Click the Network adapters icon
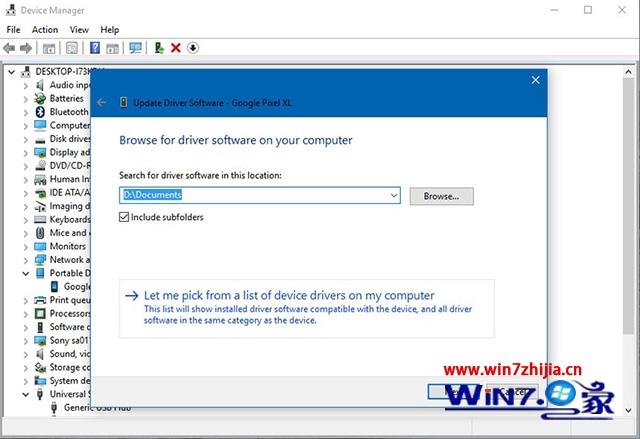Screen dimensions: 640x439 point(40,259)
